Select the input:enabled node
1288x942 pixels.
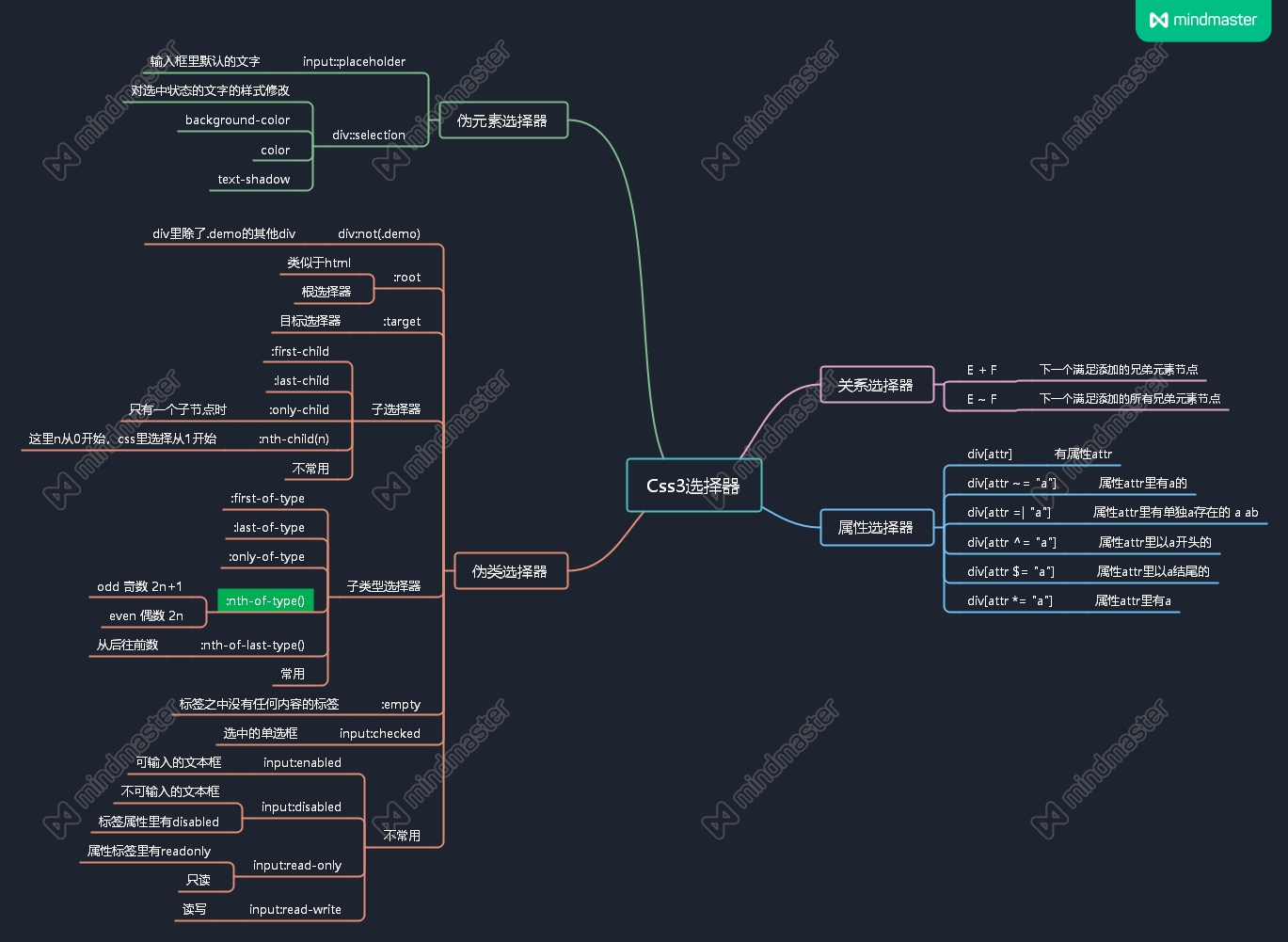click(x=302, y=763)
